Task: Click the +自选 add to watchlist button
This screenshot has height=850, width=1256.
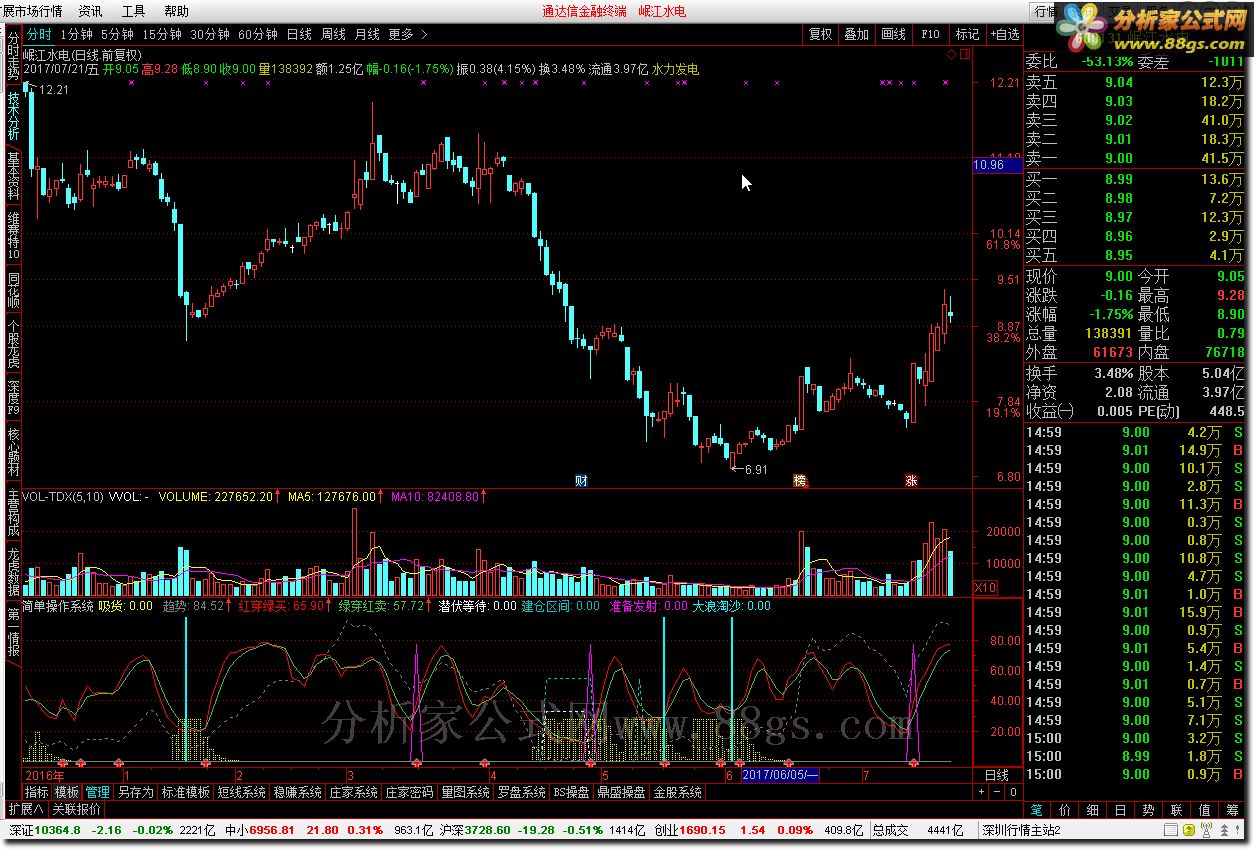Action: pyautogui.click(x=1004, y=34)
